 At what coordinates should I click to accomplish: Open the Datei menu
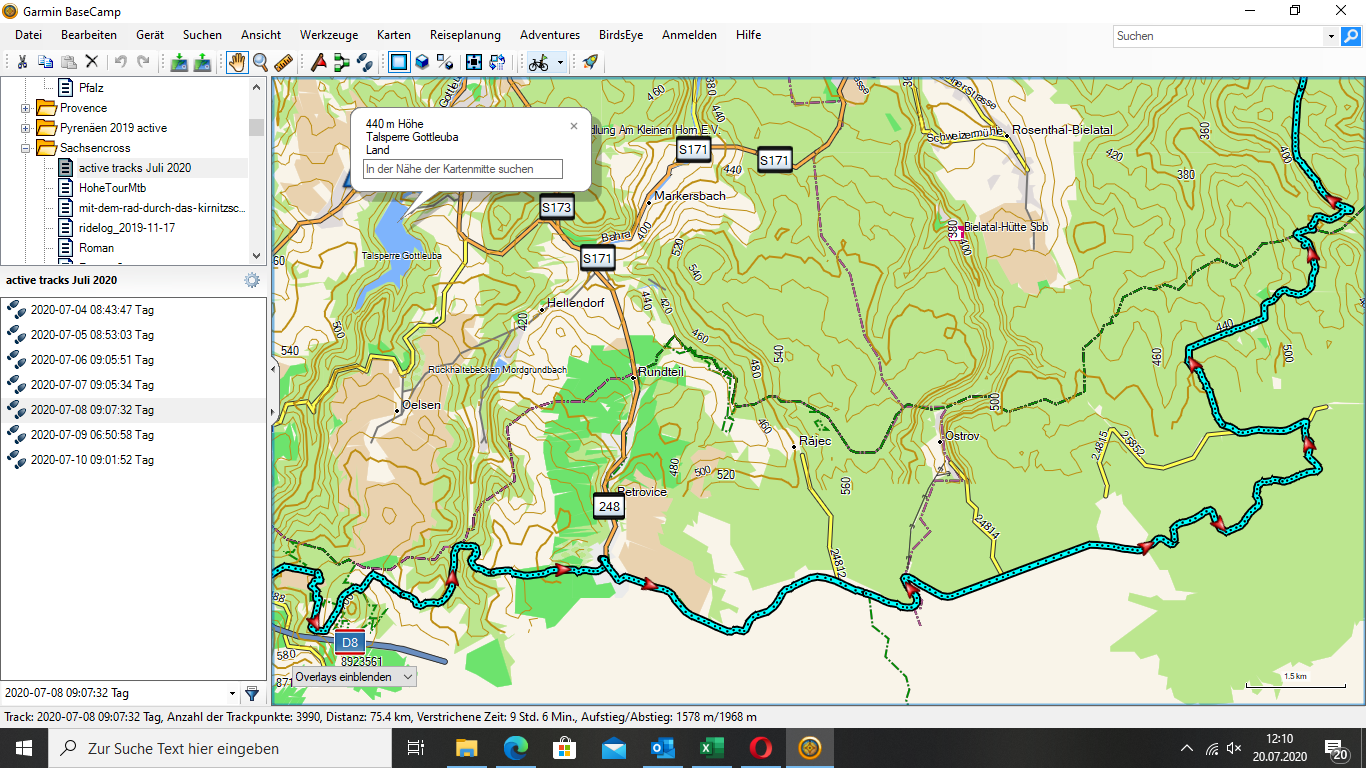(x=28, y=35)
